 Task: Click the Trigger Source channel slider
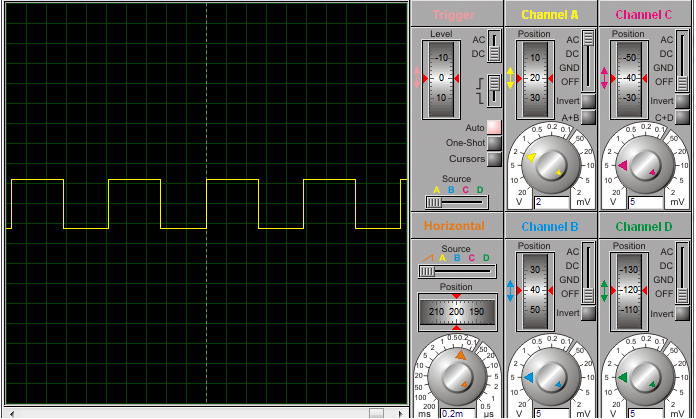[457, 202]
